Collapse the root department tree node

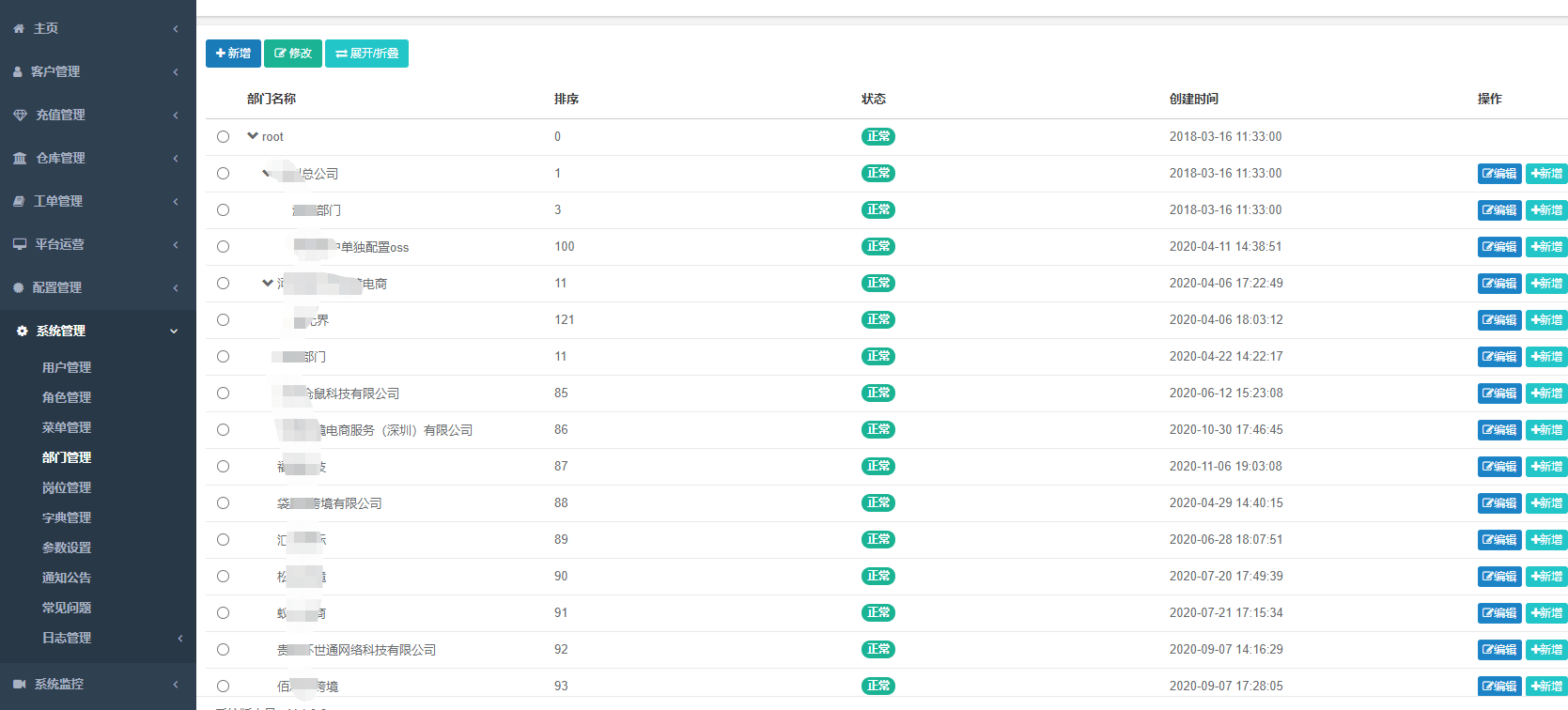point(253,136)
